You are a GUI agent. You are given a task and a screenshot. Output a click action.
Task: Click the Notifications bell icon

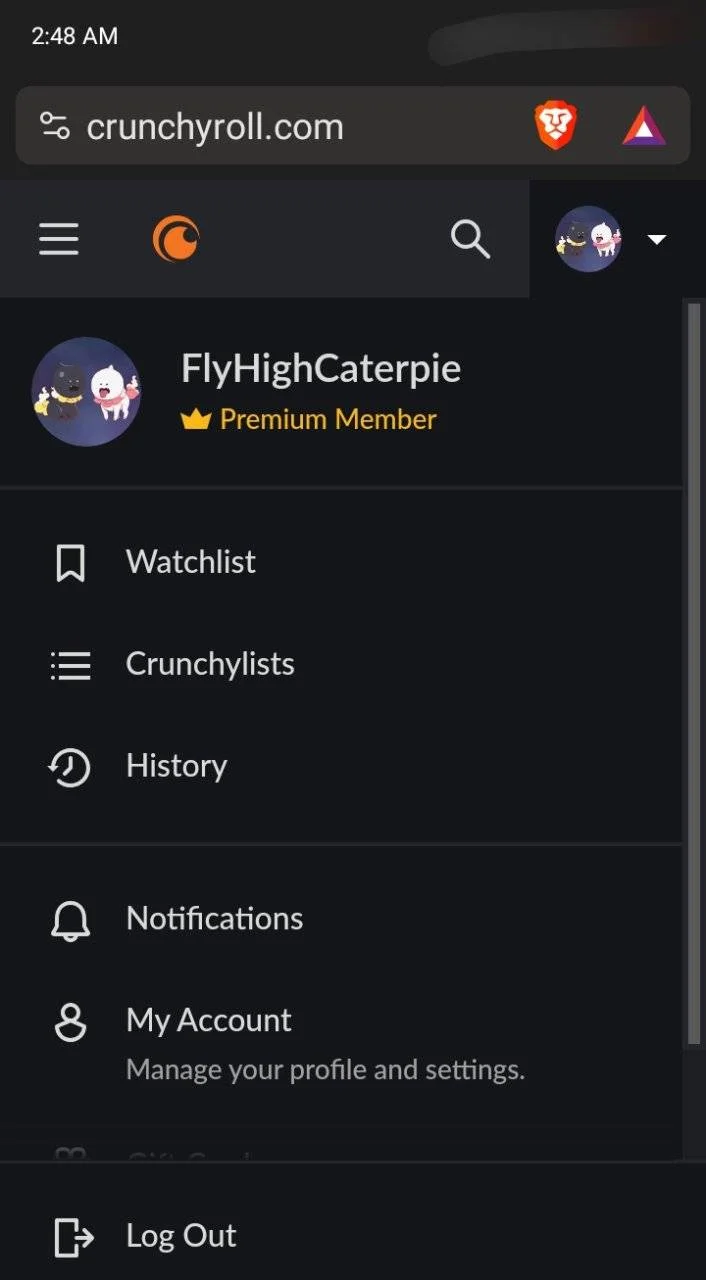coord(70,920)
